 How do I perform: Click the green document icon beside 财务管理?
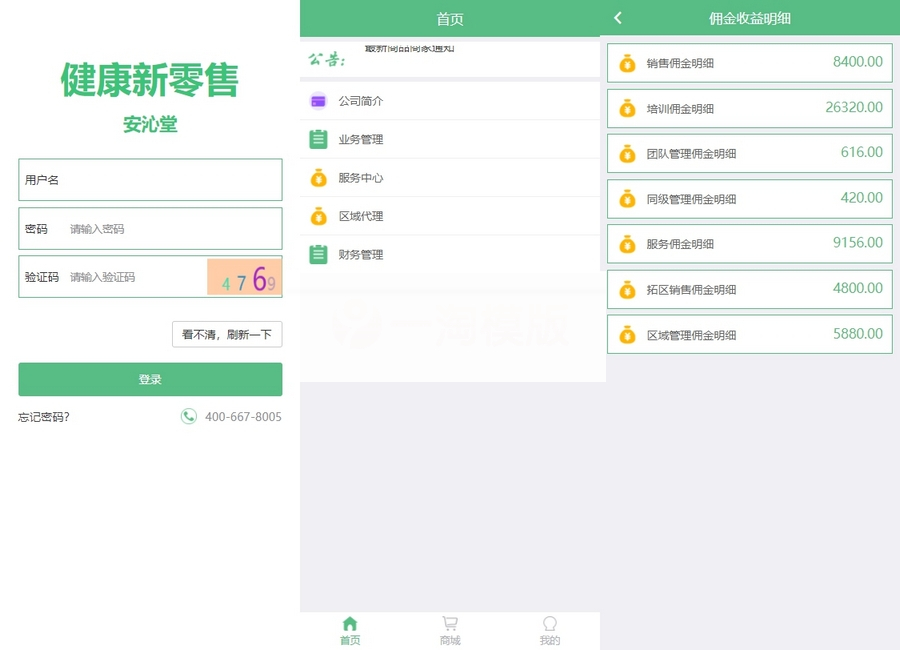[316, 254]
